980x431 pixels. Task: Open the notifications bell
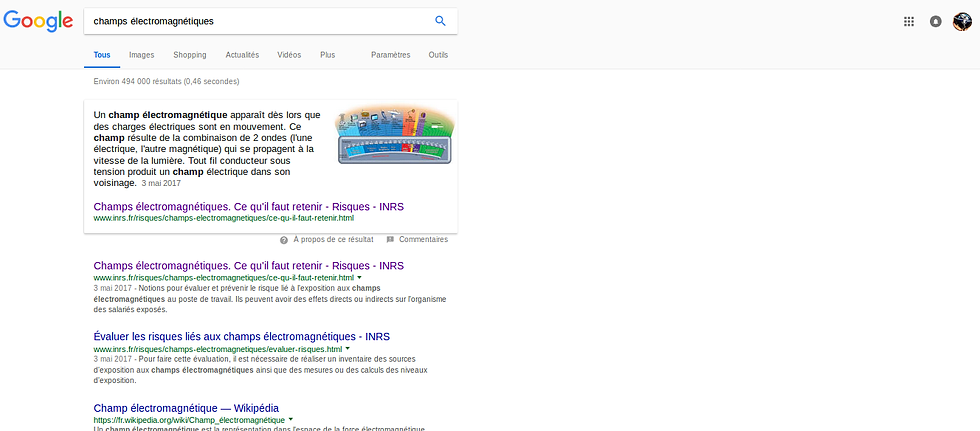936,22
